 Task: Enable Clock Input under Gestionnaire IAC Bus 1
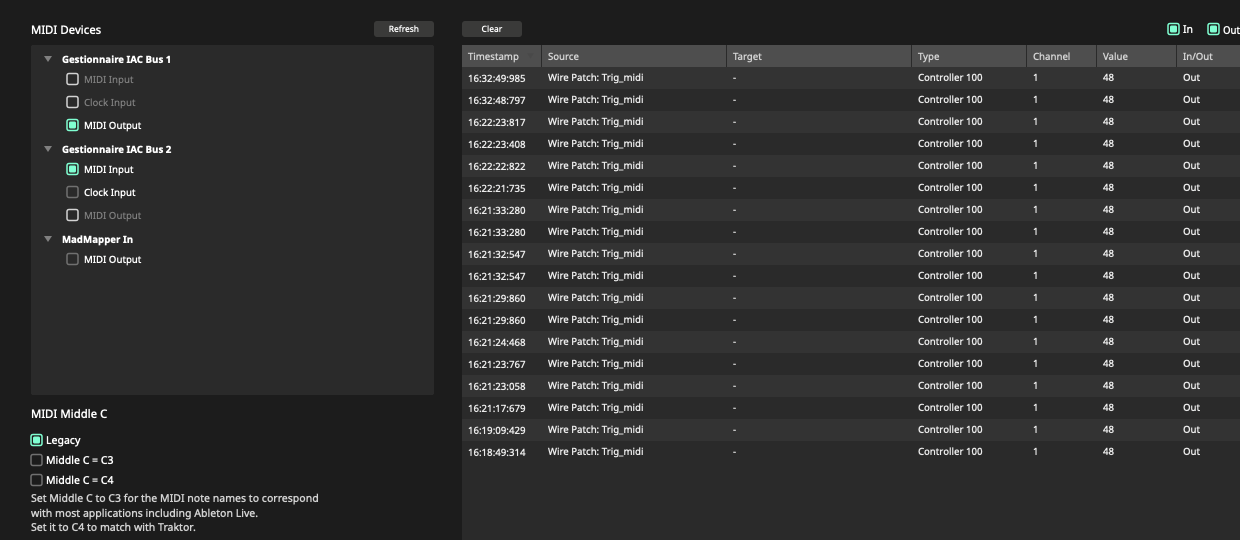click(x=72, y=102)
